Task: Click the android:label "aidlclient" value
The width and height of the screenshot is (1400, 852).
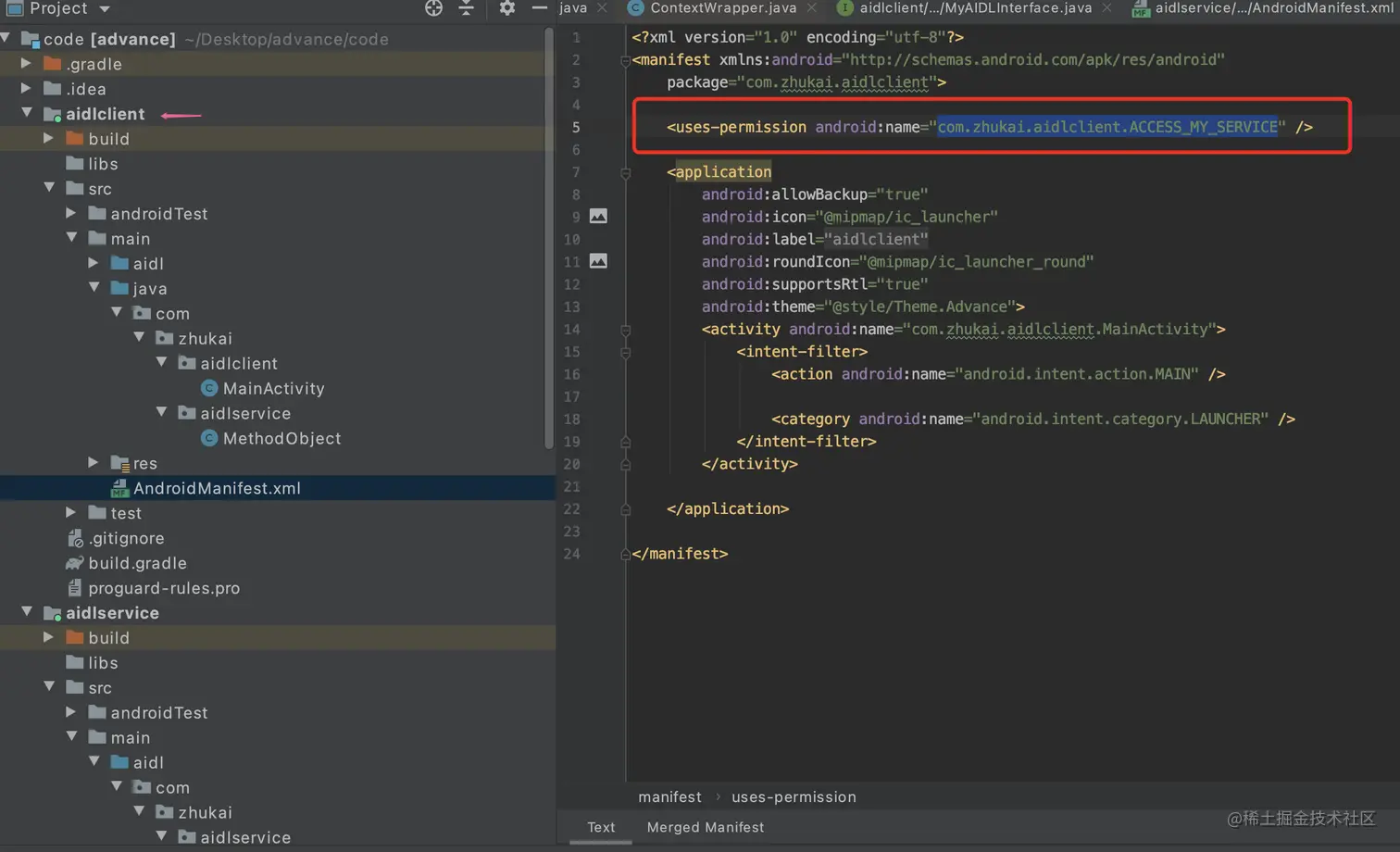Action: pos(876,239)
